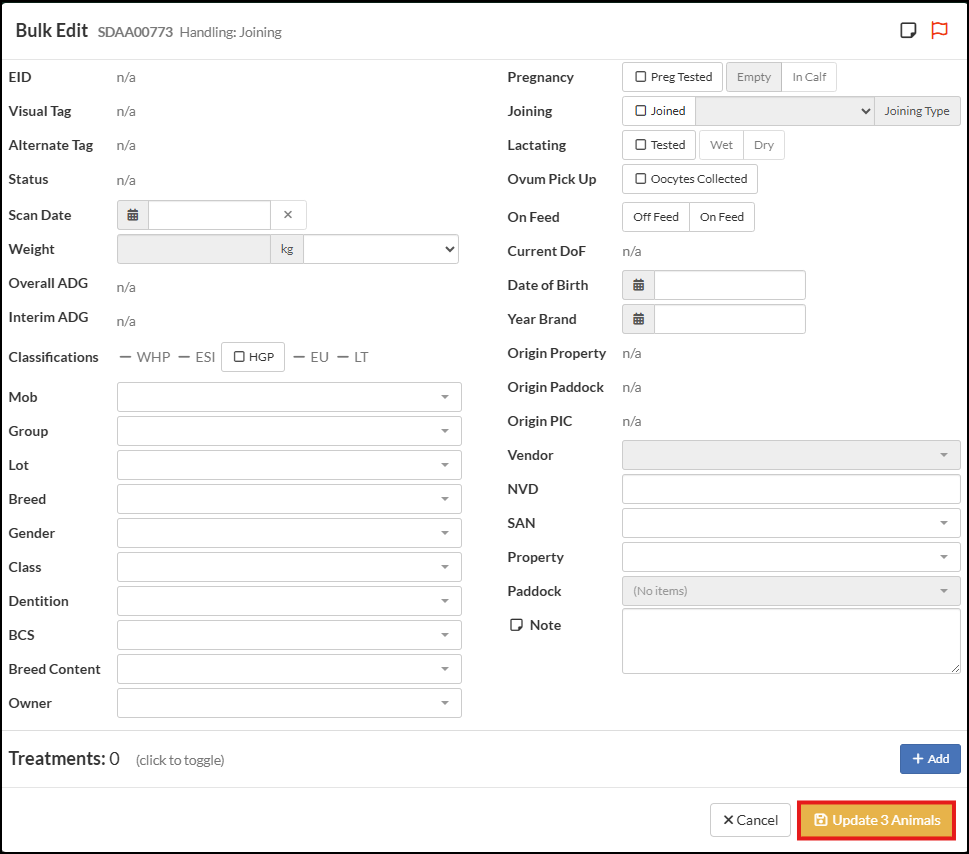Open the Scan Date calendar picker
The height and width of the screenshot is (854, 969).
(x=133, y=215)
